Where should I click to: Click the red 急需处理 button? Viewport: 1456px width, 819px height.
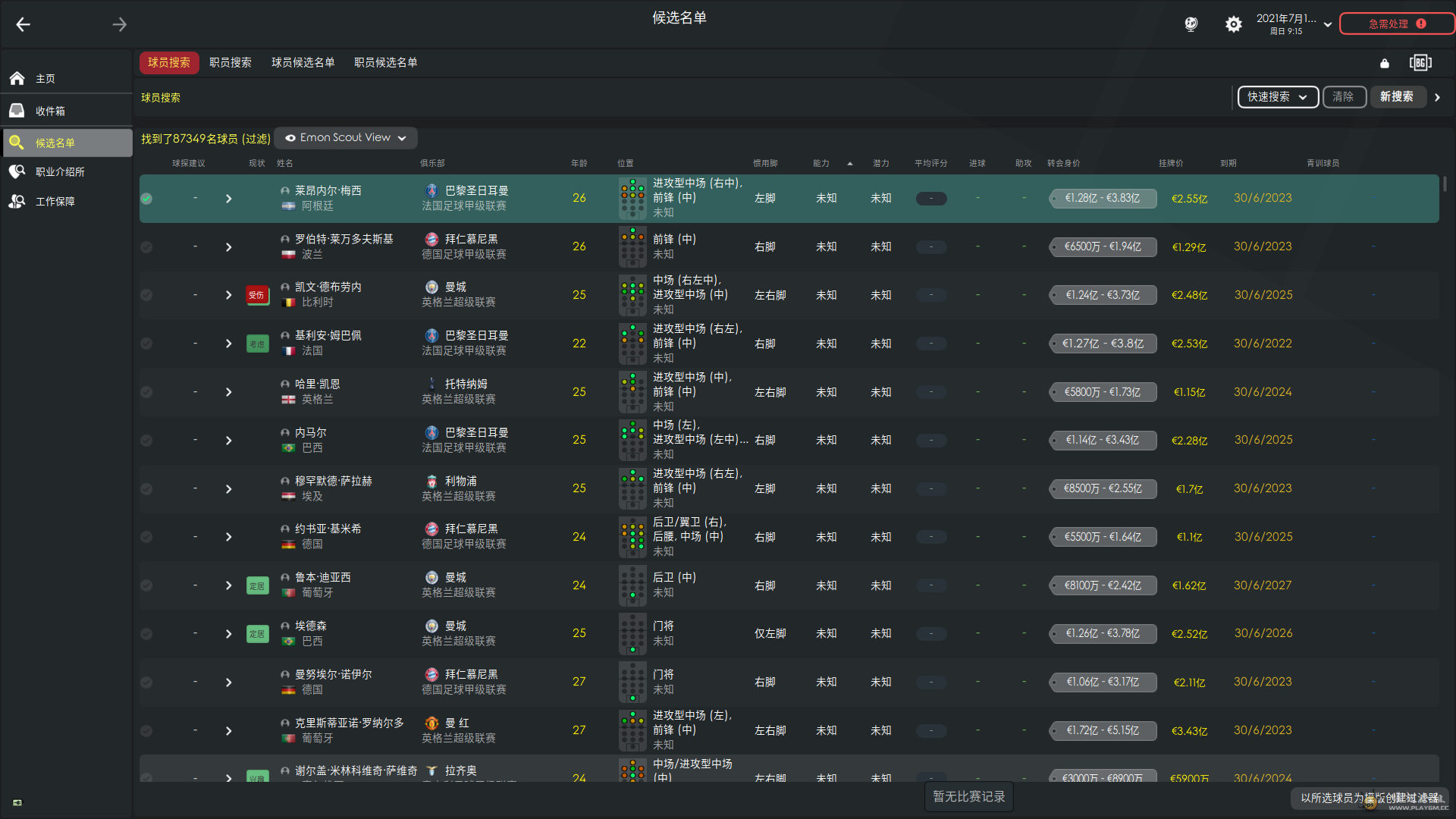click(x=1395, y=24)
